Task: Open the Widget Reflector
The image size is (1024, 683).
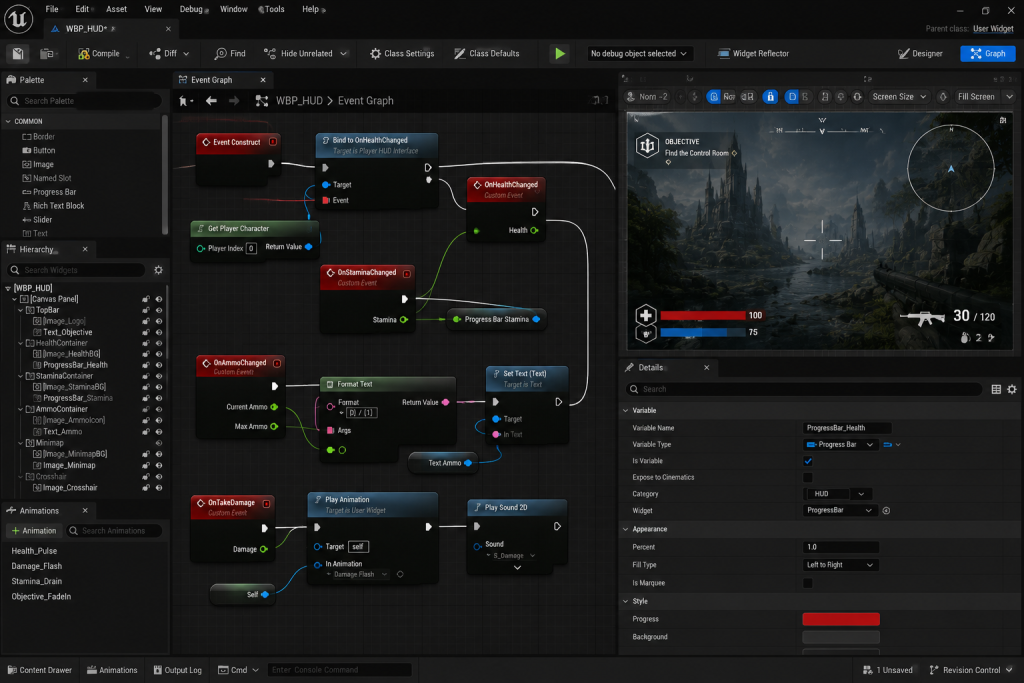Action: 753,54
